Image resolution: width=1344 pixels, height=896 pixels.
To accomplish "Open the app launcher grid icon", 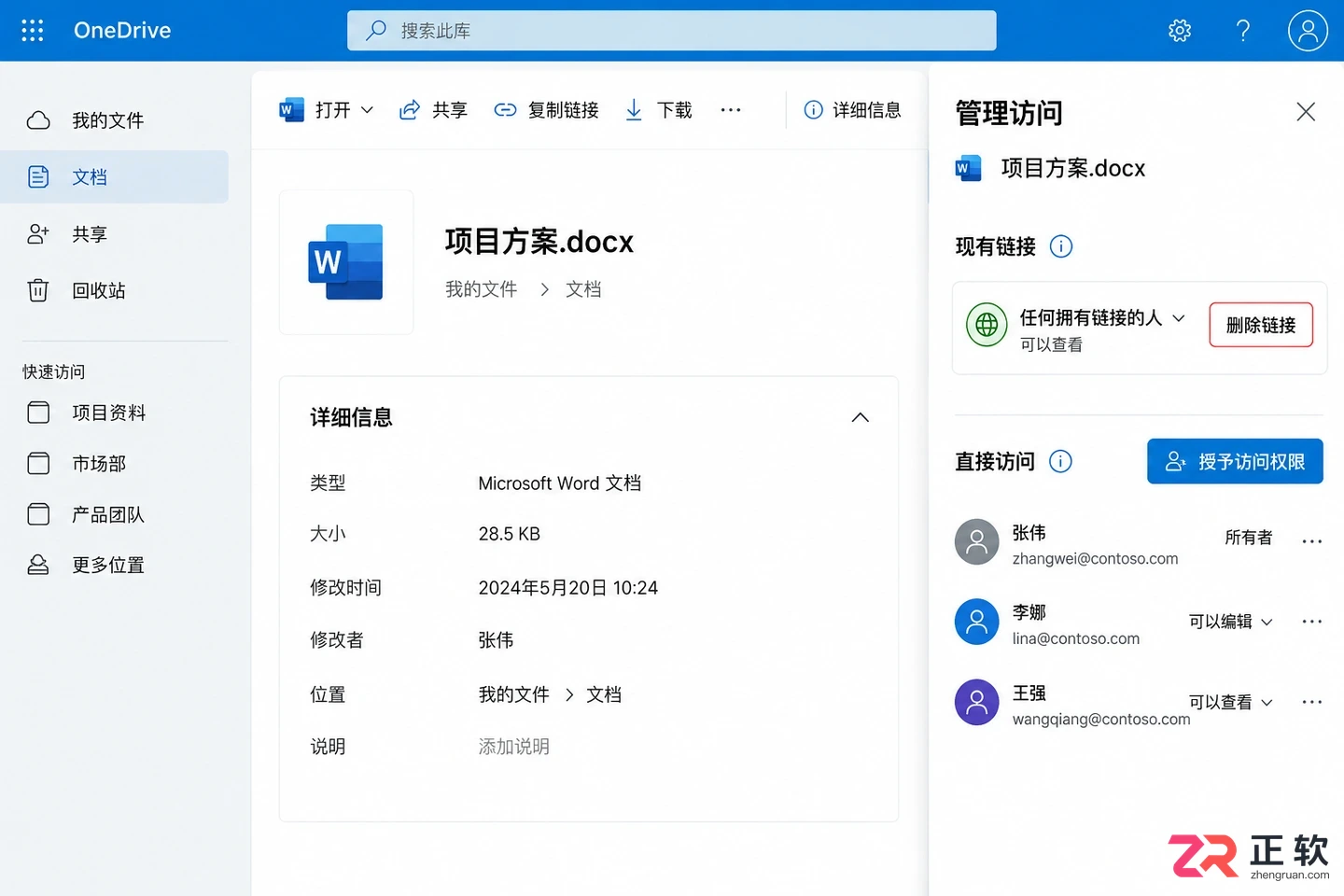I will pyautogui.click(x=33, y=31).
